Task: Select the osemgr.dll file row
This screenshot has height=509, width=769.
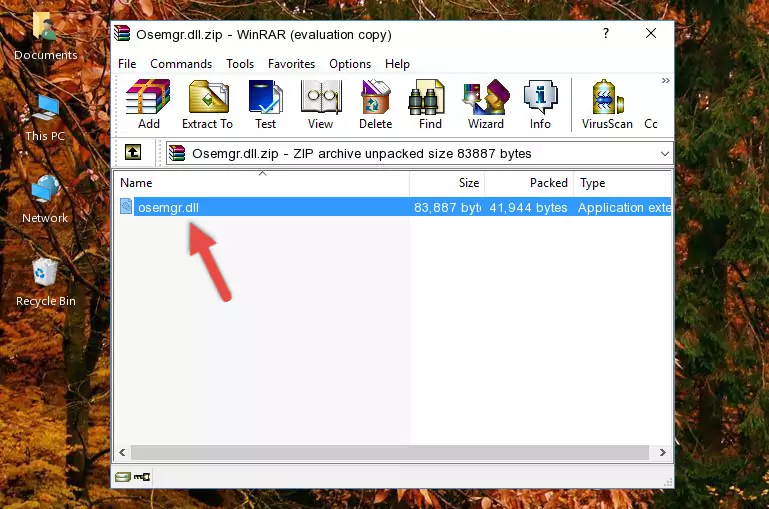Action: (393, 207)
